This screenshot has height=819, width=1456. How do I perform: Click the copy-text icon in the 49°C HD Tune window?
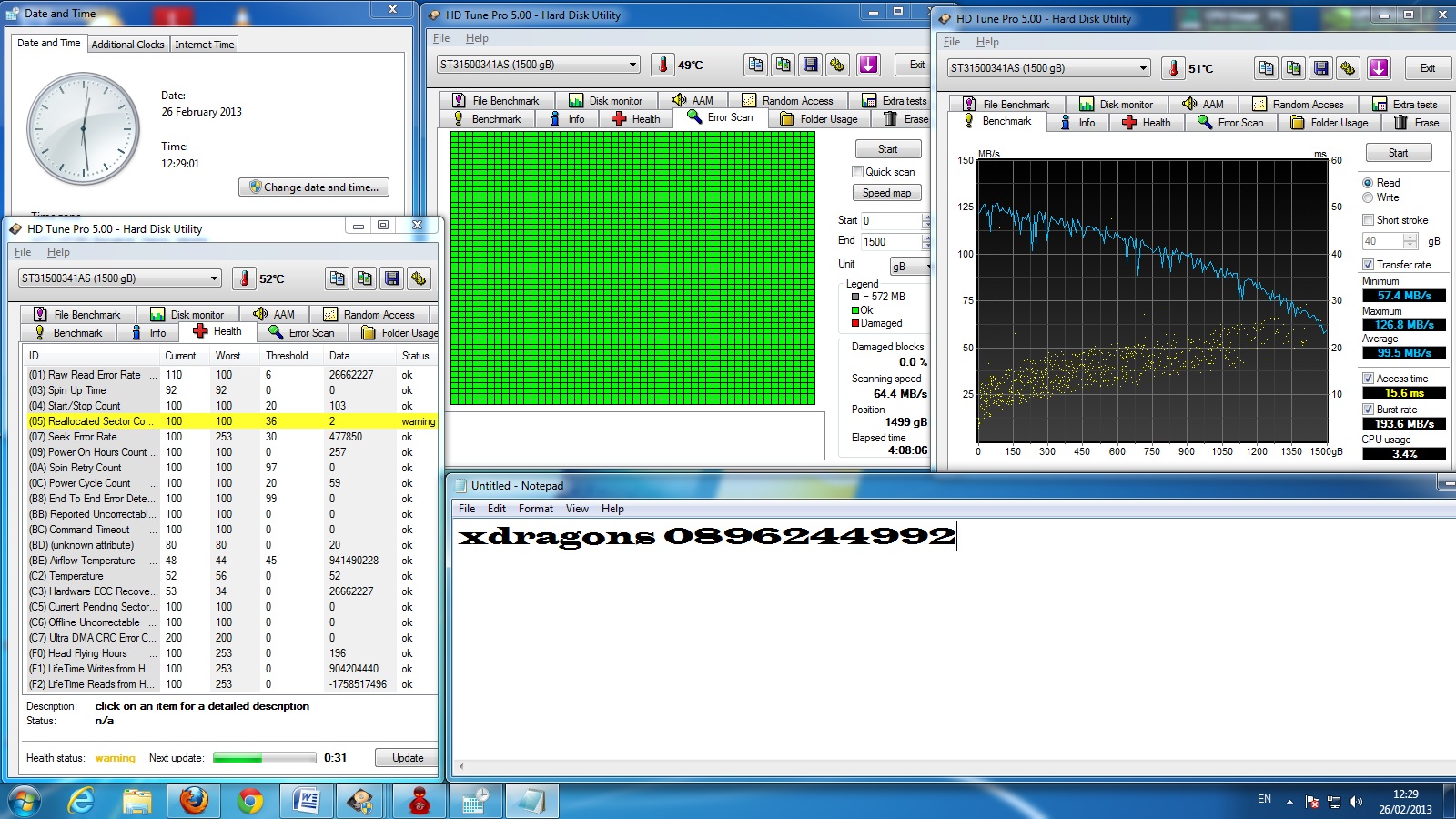click(x=756, y=65)
